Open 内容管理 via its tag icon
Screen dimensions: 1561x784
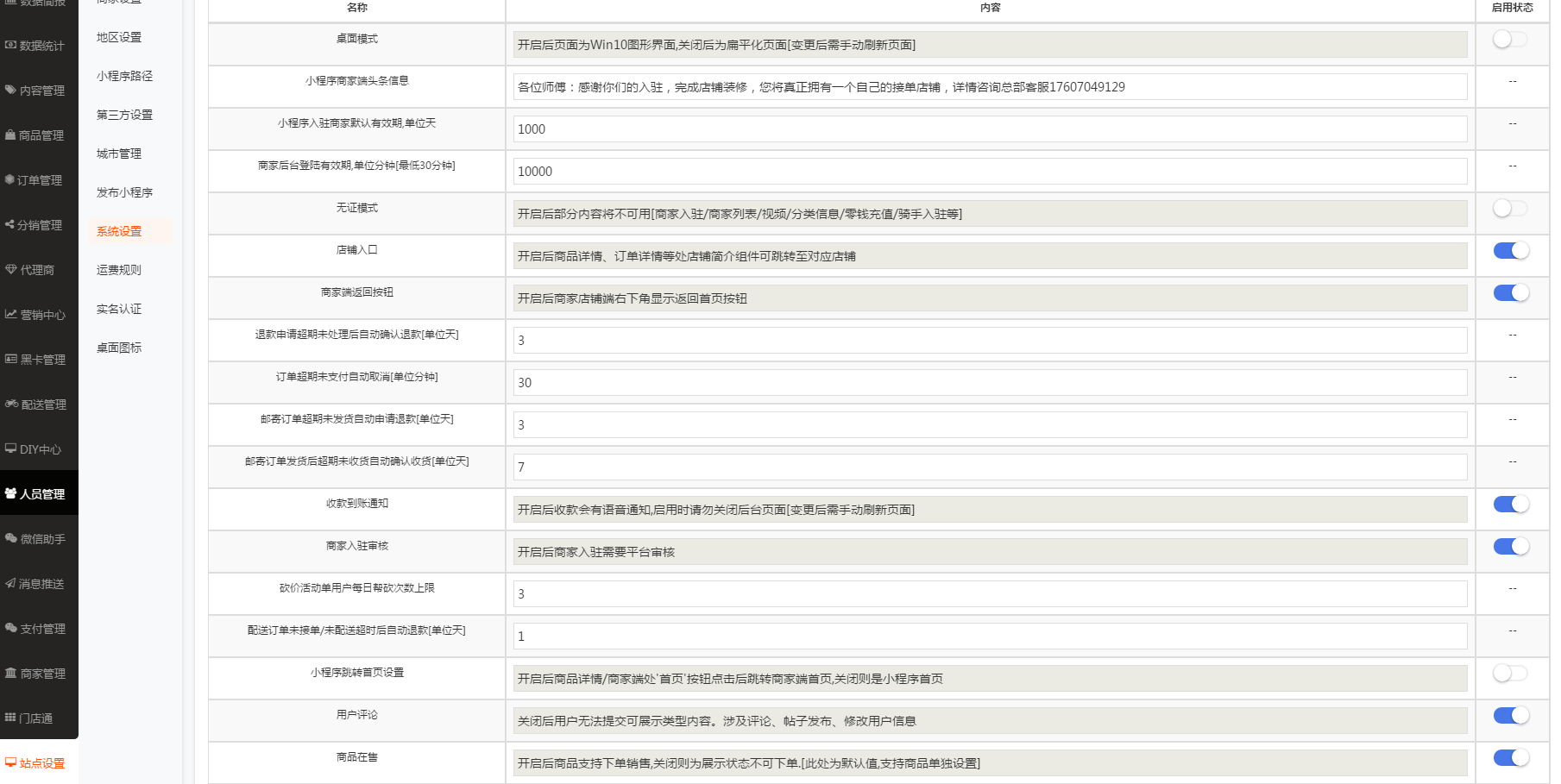(11, 90)
